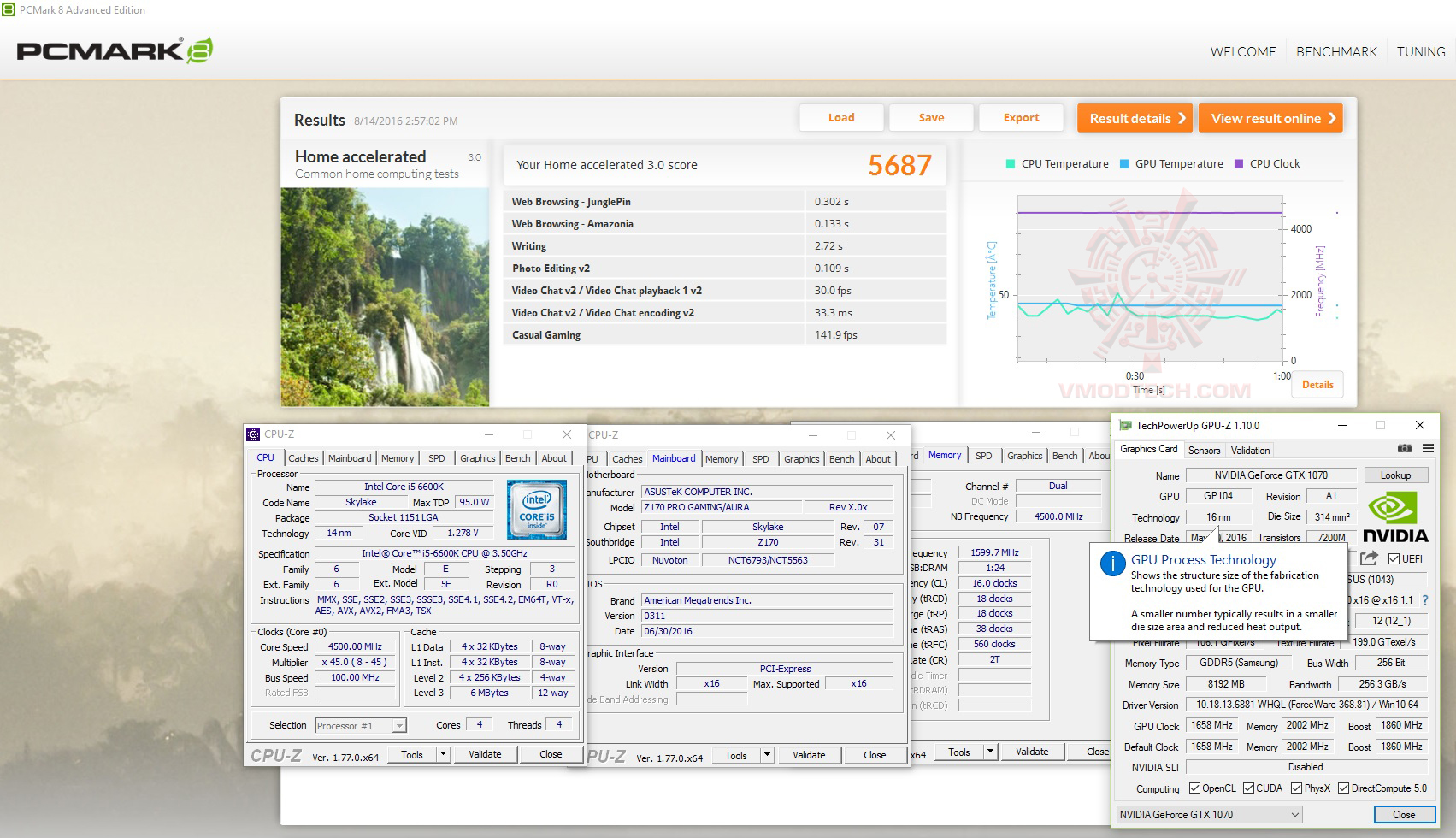Open SPD tab in the CPU-tab CPU-Z window

click(x=436, y=458)
